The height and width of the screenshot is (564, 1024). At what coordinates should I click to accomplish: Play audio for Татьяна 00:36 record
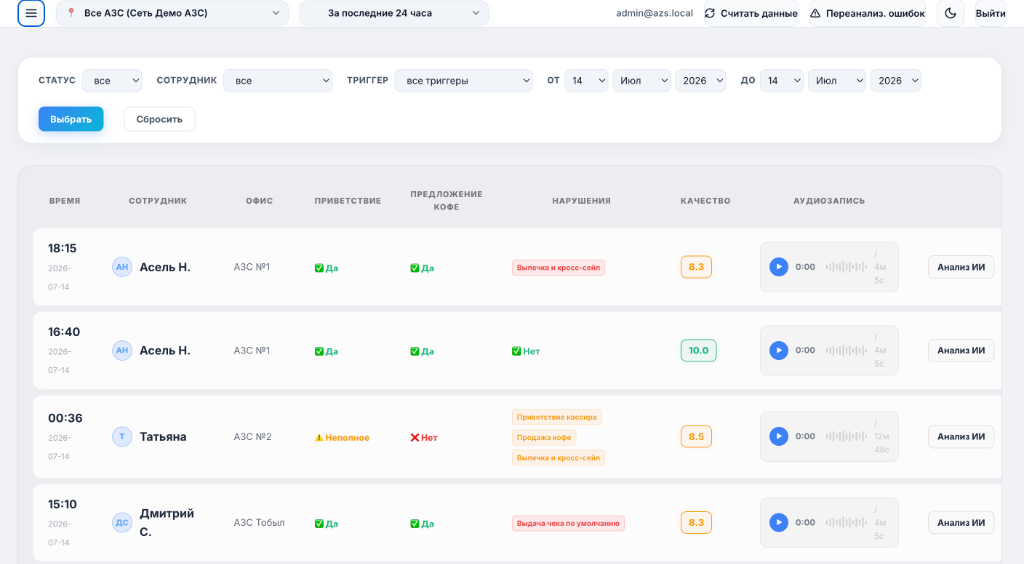coord(778,437)
